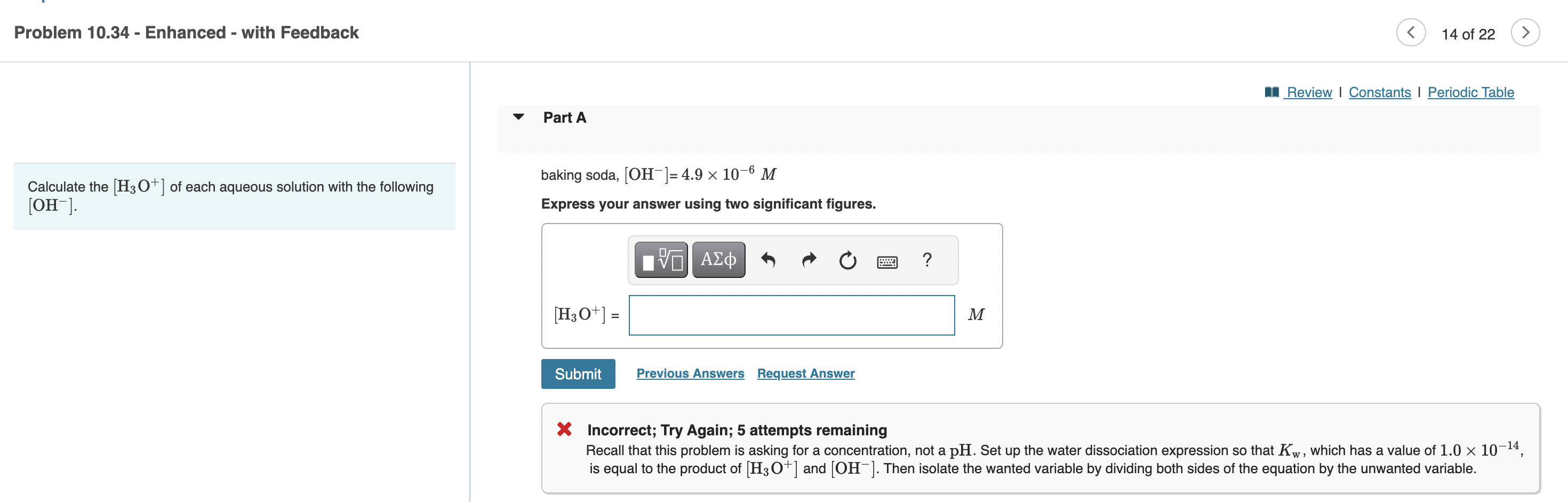Open Previous Answers

(x=690, y=373)
